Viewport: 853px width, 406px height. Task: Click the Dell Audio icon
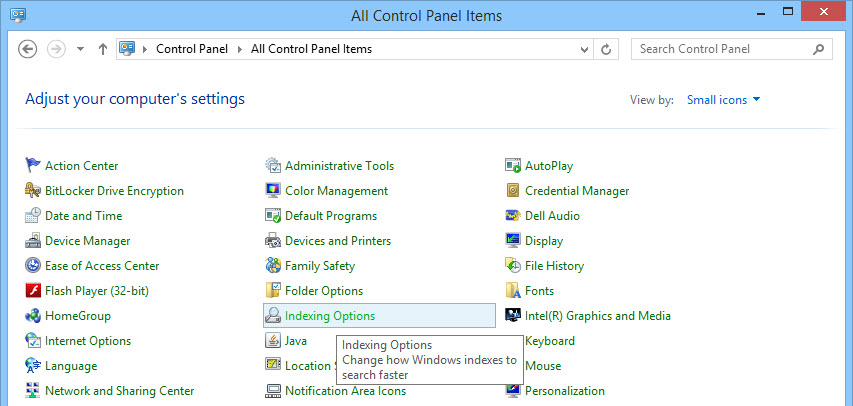click(513, 216)
